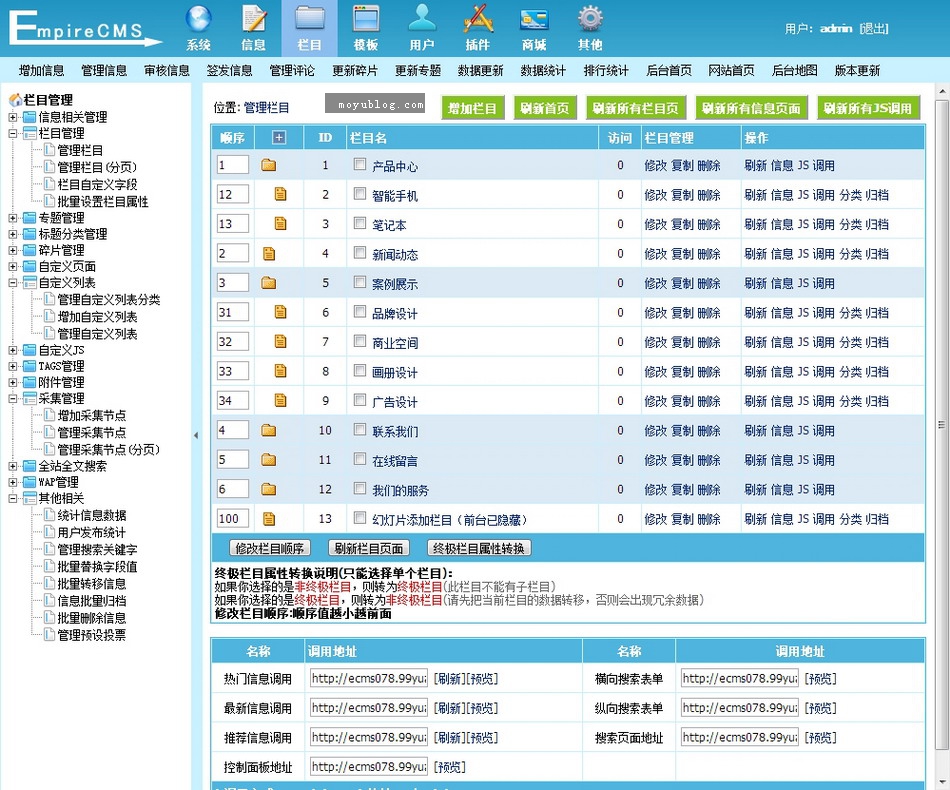
Task: Click folder icon of 在线留言 row
Action: (x=268, y=460)
